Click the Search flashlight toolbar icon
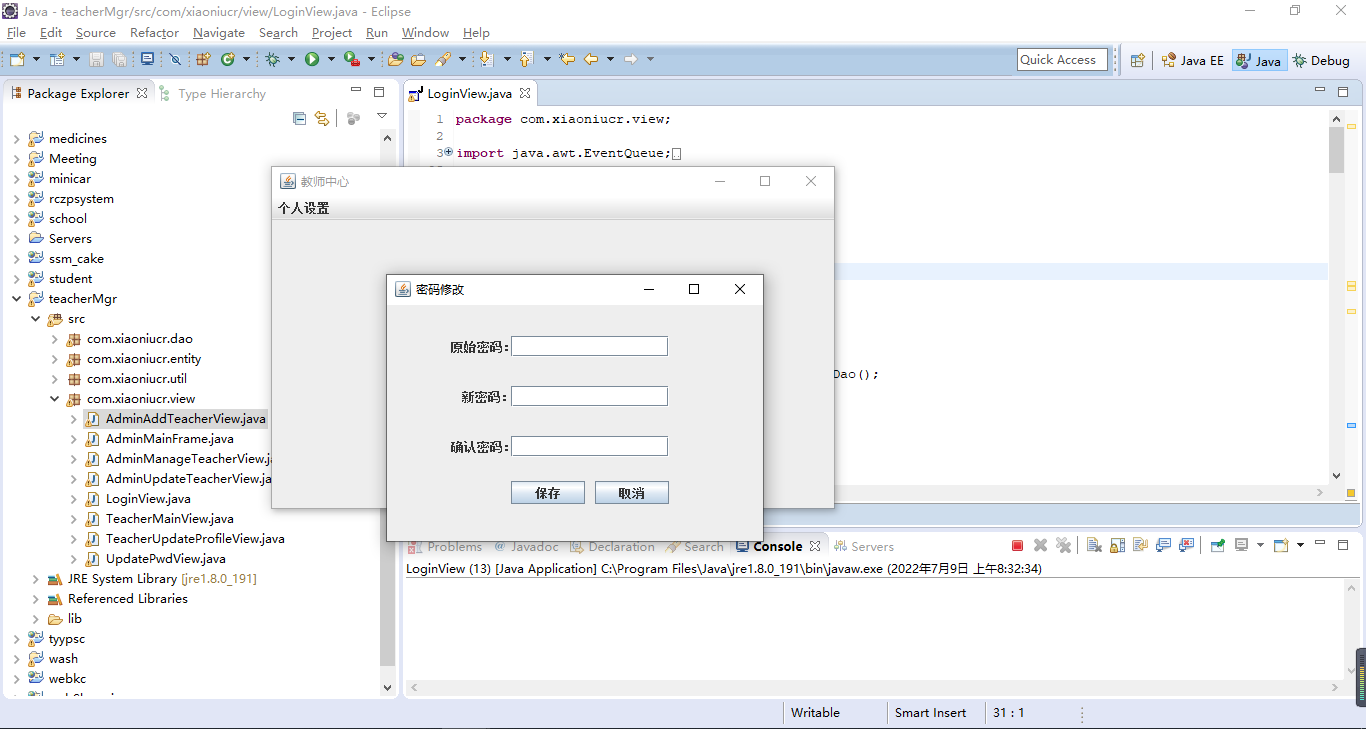This screenshot has width=1366, height=729. [444, 60]
